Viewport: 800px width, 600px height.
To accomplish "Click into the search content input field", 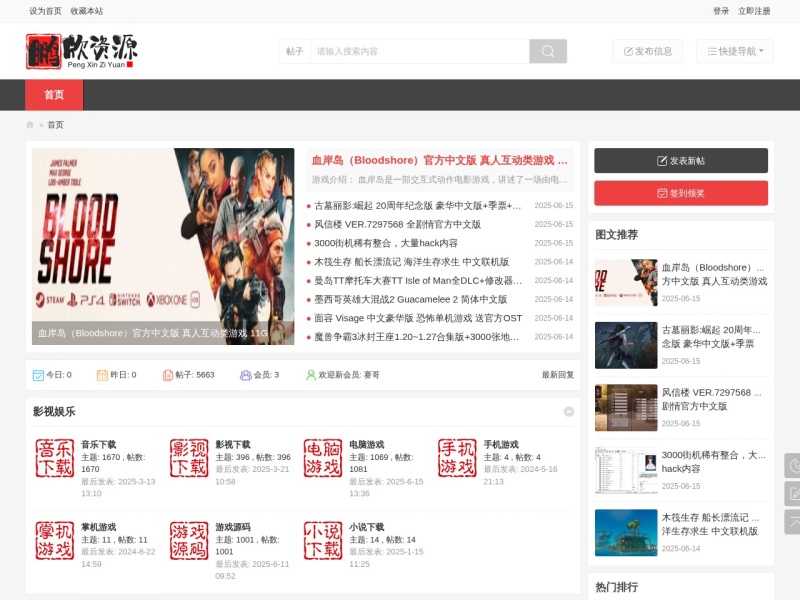I will pyautogui.click(x=420, y=51).
